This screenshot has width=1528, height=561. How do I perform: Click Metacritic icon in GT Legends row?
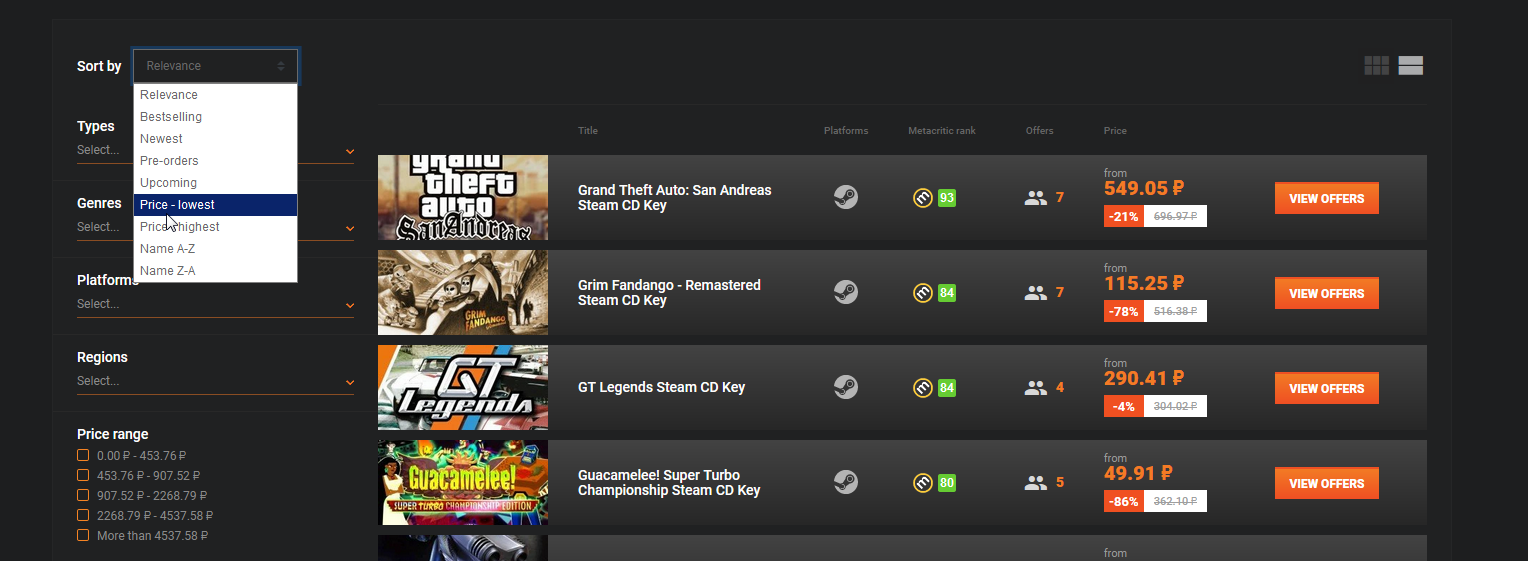pyautogui.click(x=923, y=388)
